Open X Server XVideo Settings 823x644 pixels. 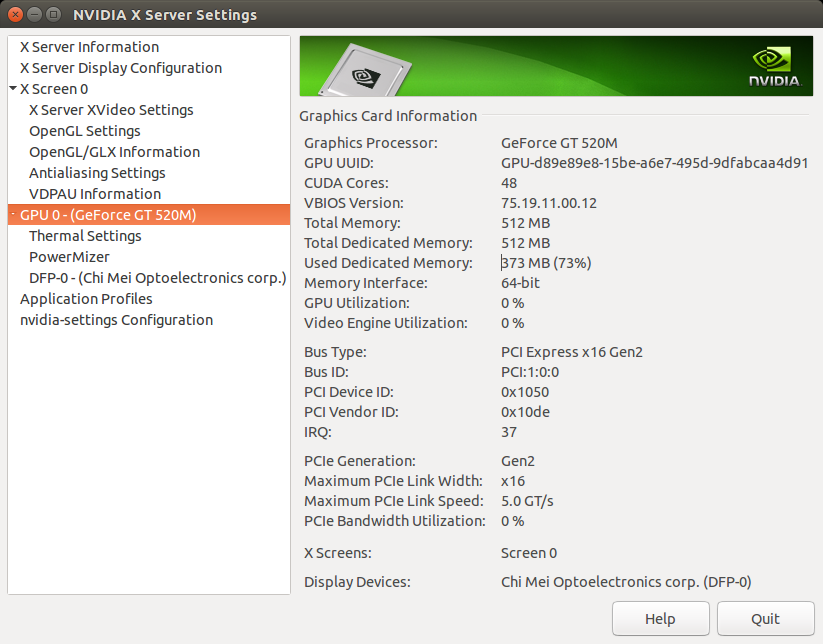[111, 110]
